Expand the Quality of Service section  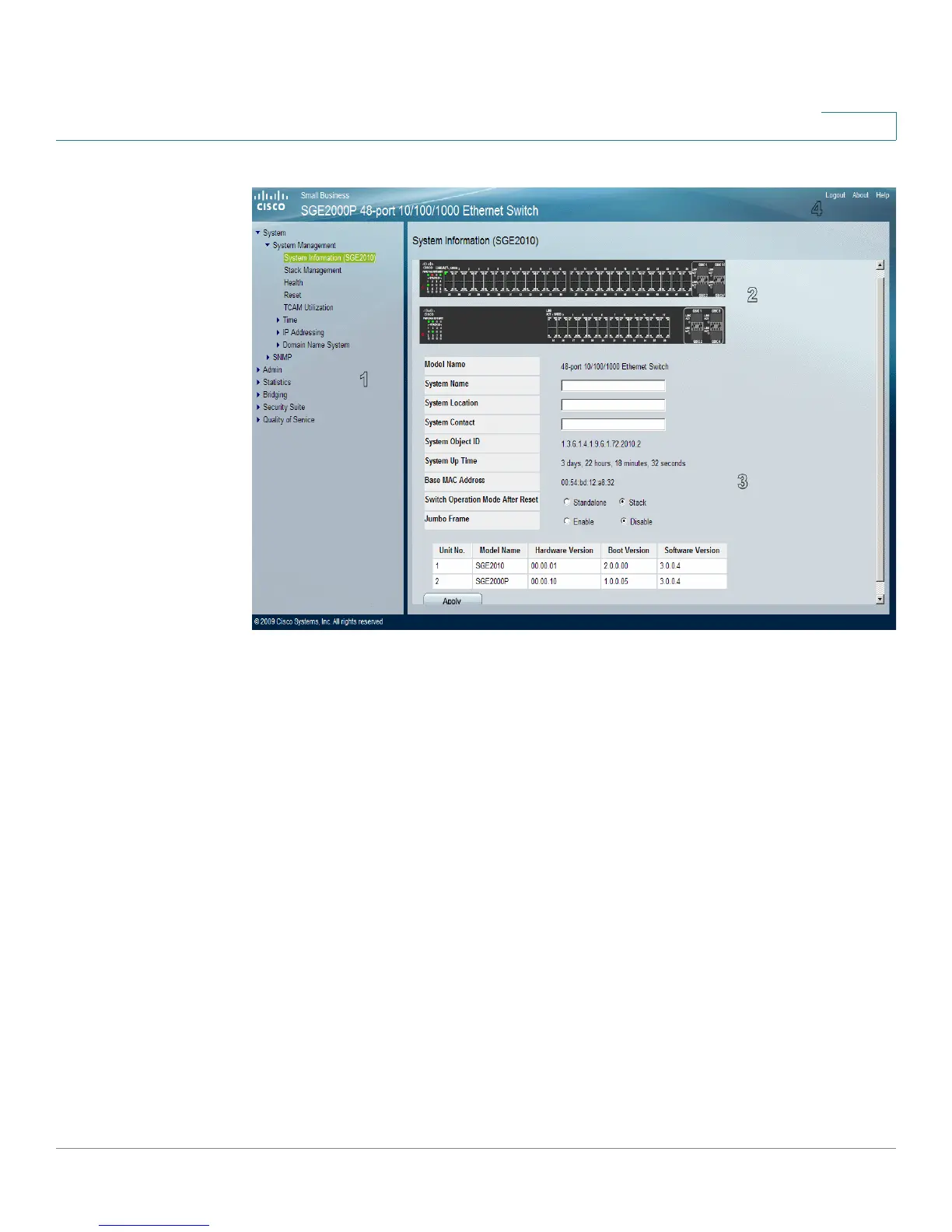coord(258,419)
